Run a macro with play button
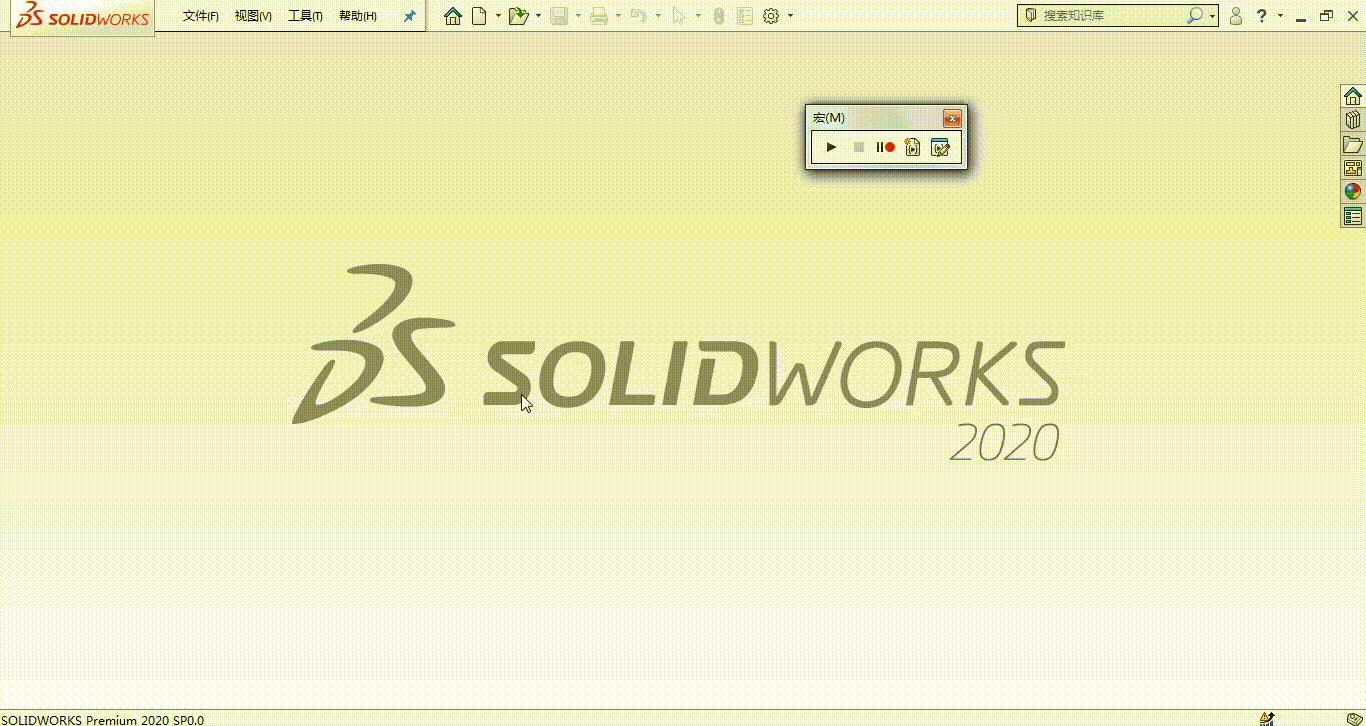The height and width of the screenshot is (726, 1366). 831,147
